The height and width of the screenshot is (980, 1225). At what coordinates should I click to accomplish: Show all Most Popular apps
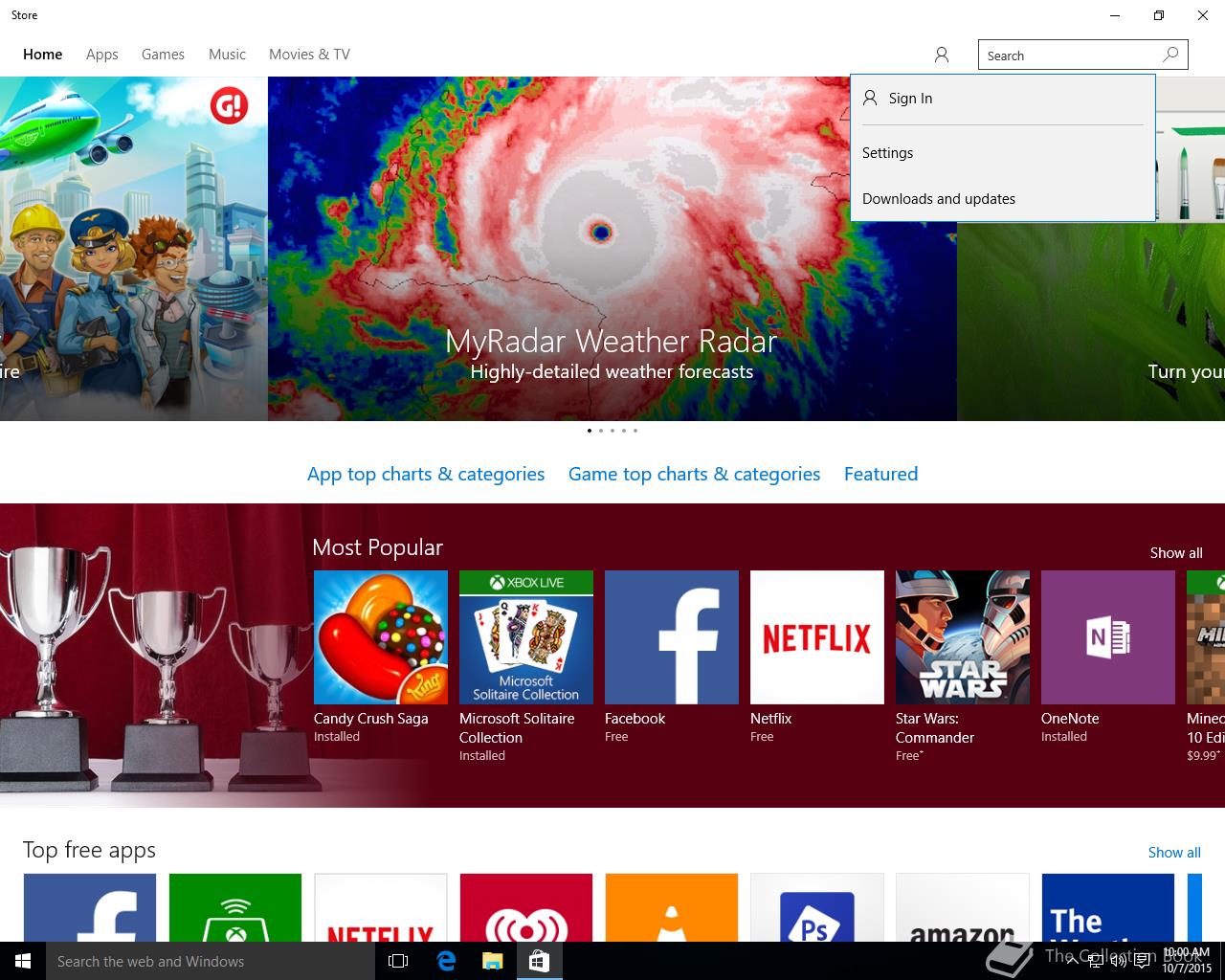coord(1176,553)
